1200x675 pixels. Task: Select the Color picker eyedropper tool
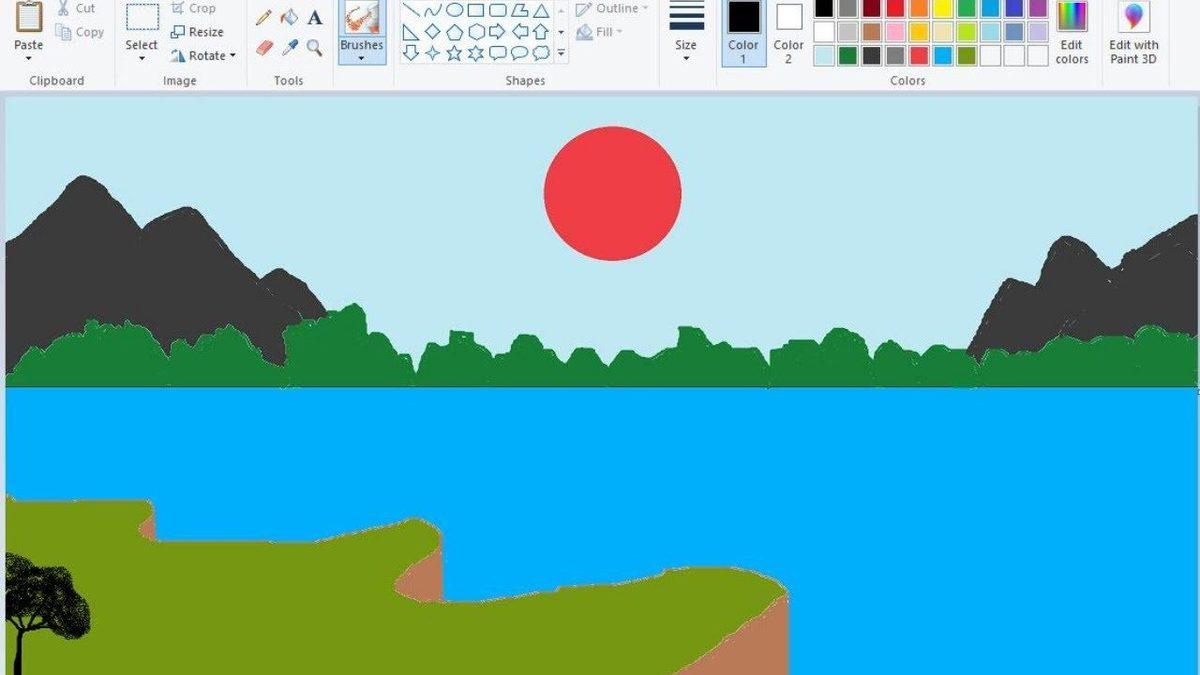click(x=289, y=47)
